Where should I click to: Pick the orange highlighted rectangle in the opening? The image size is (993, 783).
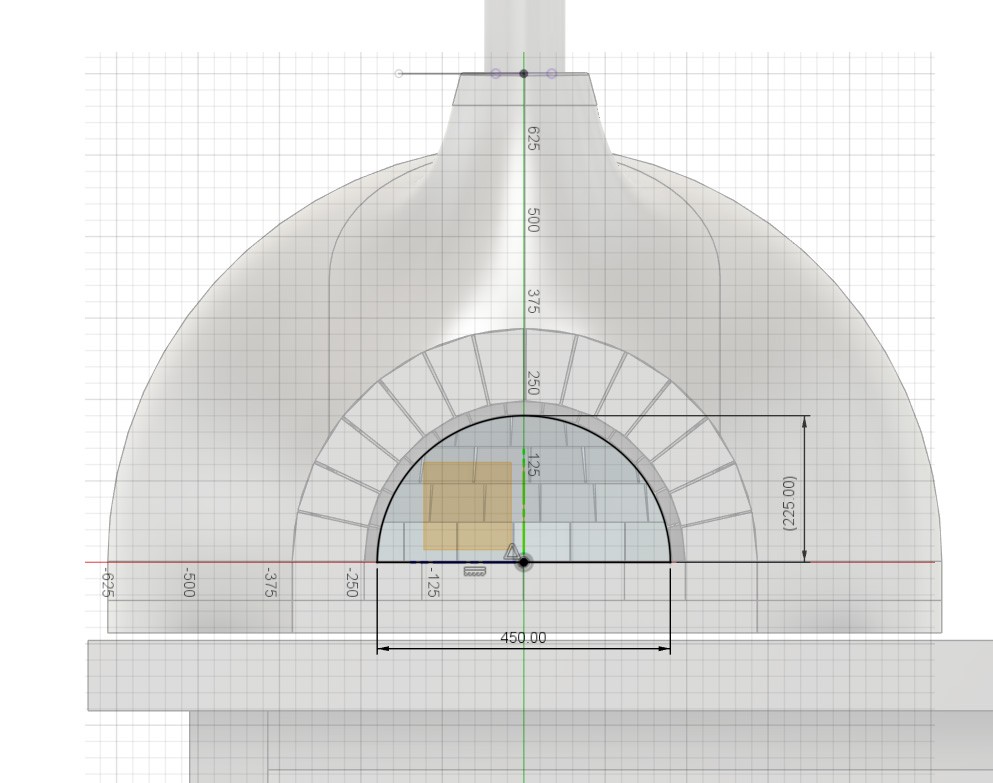[x=467, y=505]
